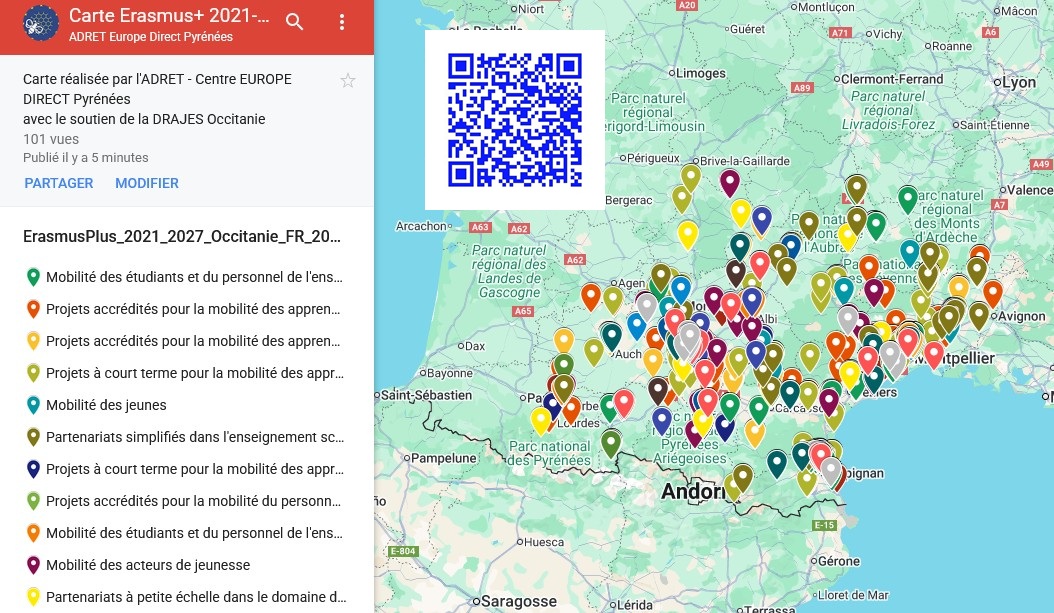Image resolution: width=1054 pixels, height=613 pixels.
Task: Click the QR code image on the map
Action: pos(514,119)
